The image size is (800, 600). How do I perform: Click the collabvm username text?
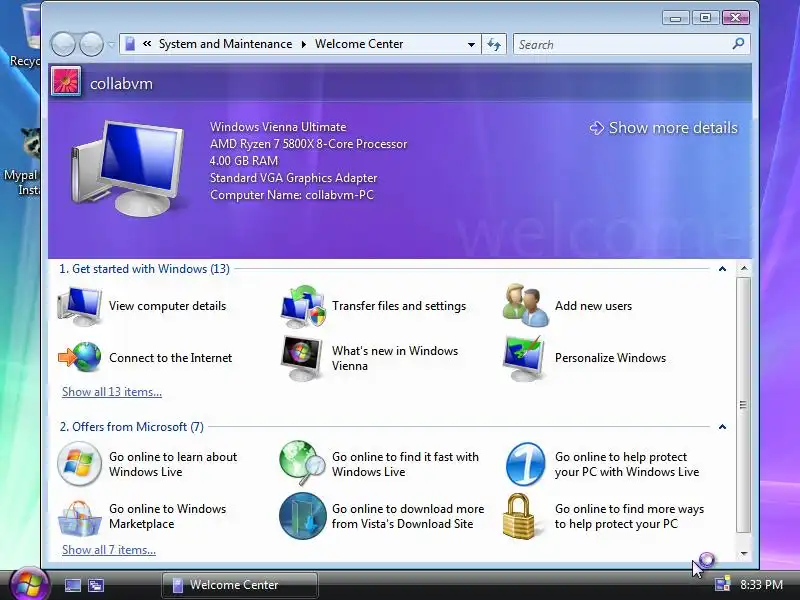pos(121,84)
